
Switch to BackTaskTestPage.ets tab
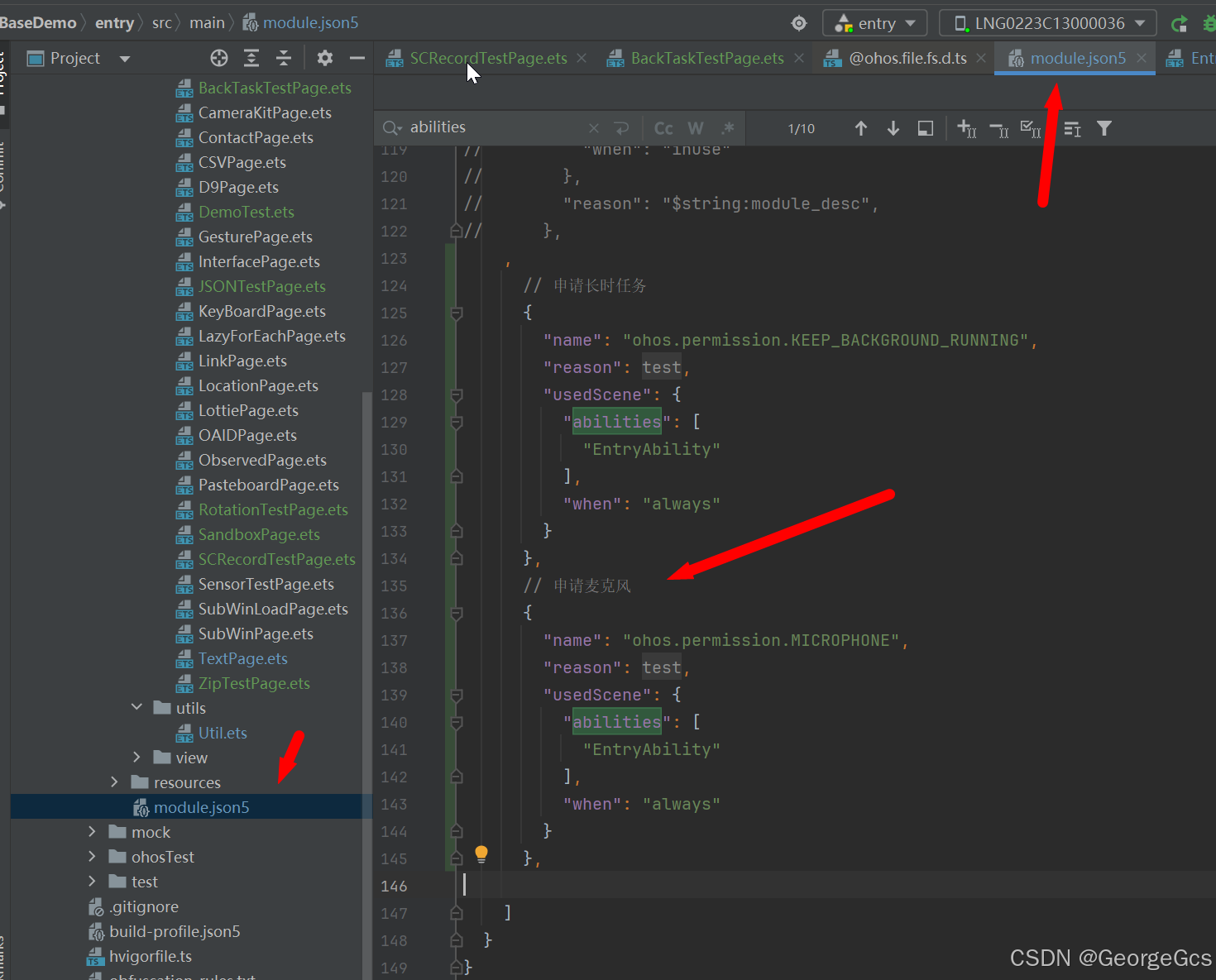point(707,58)
